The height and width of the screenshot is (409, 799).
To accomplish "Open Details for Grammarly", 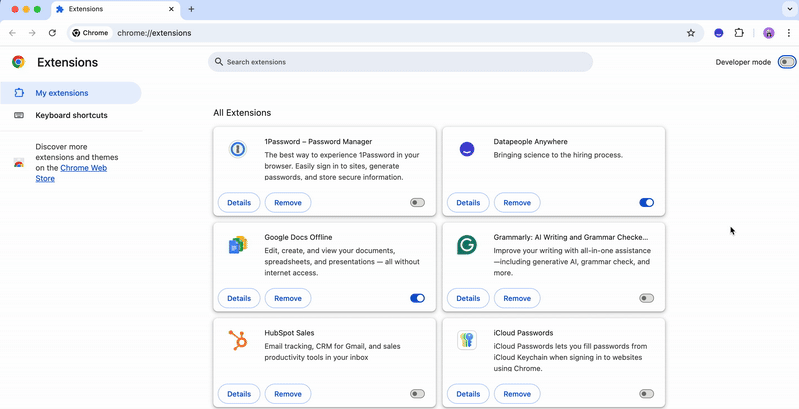I will pyautogui.click(x=468, y=298).
